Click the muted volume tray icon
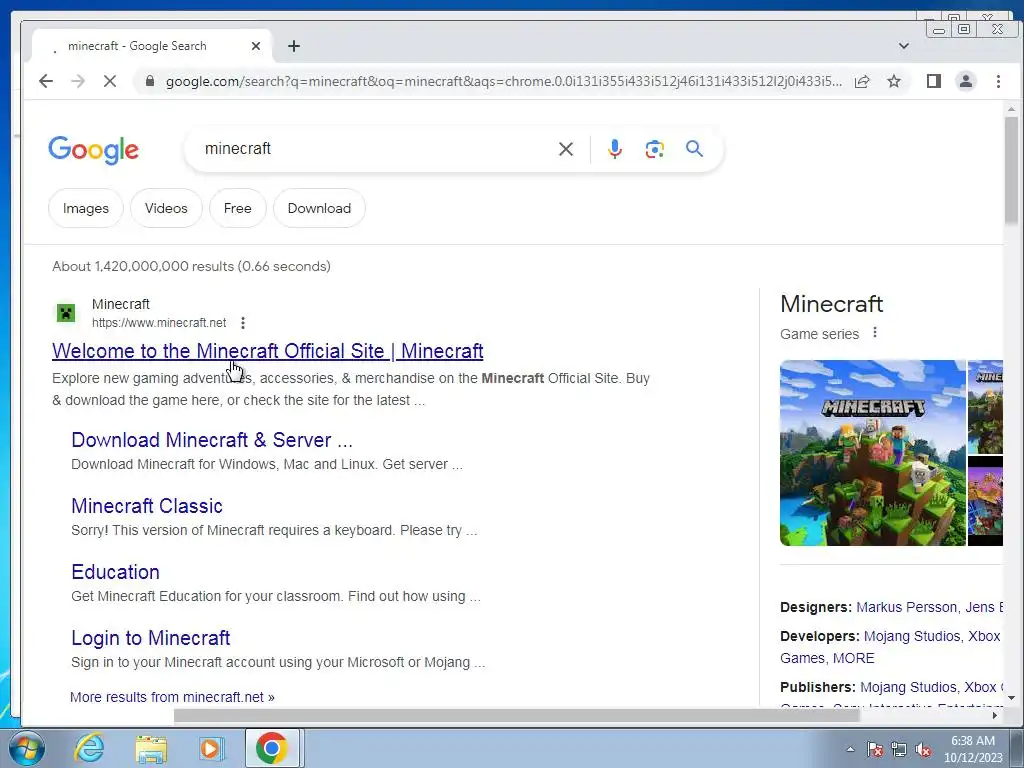This screenshot has width=1024, height=768. [x=923, y=750]
